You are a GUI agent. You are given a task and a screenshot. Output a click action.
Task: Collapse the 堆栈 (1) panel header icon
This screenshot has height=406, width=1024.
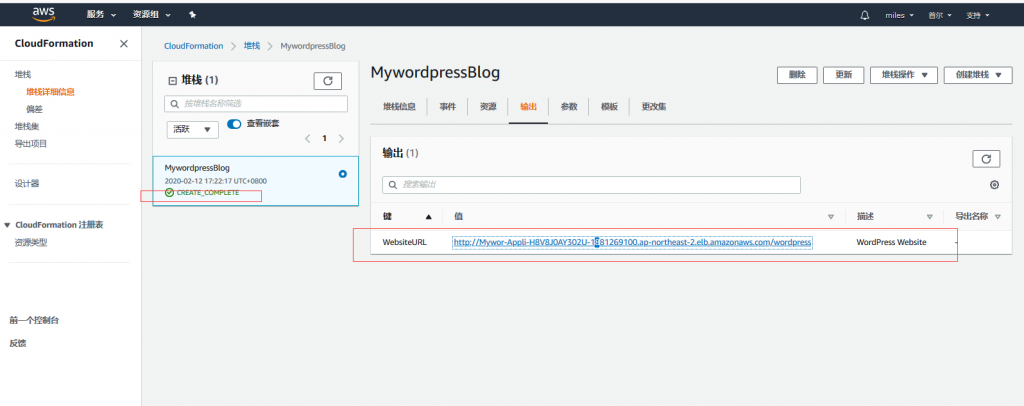172,81
